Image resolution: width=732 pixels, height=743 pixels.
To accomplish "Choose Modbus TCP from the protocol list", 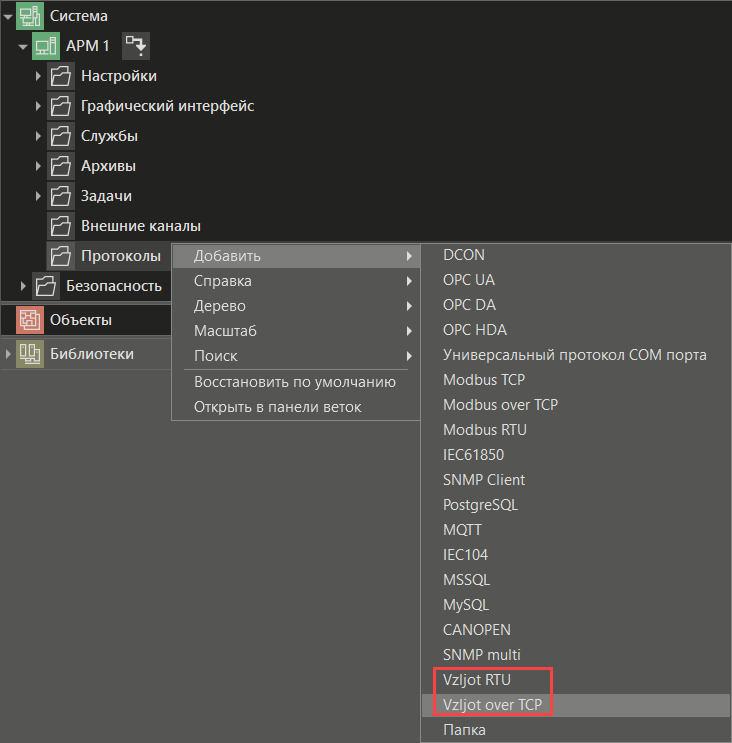I will pyautogui.click(x=483, y=380).
